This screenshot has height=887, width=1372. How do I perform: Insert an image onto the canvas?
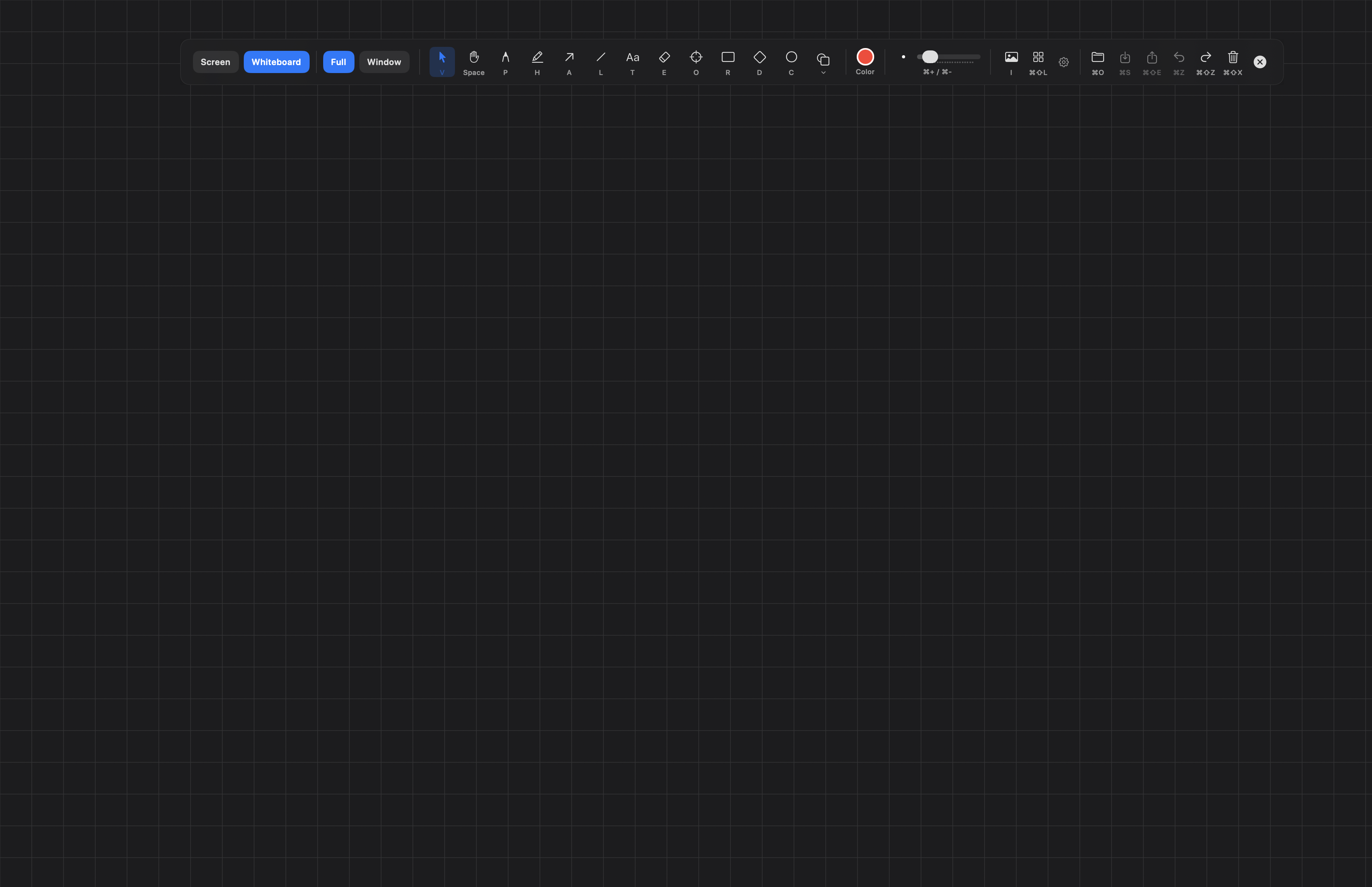[x=1011, y=58]
